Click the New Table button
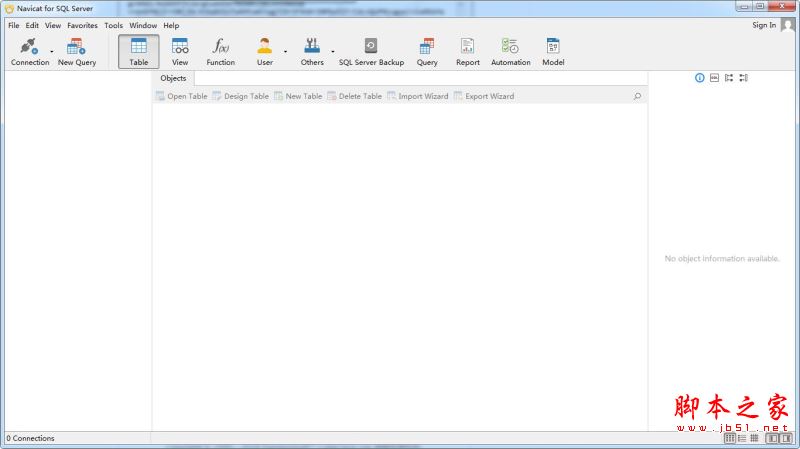Screen dimensions: 800x449 pos(298,96)
